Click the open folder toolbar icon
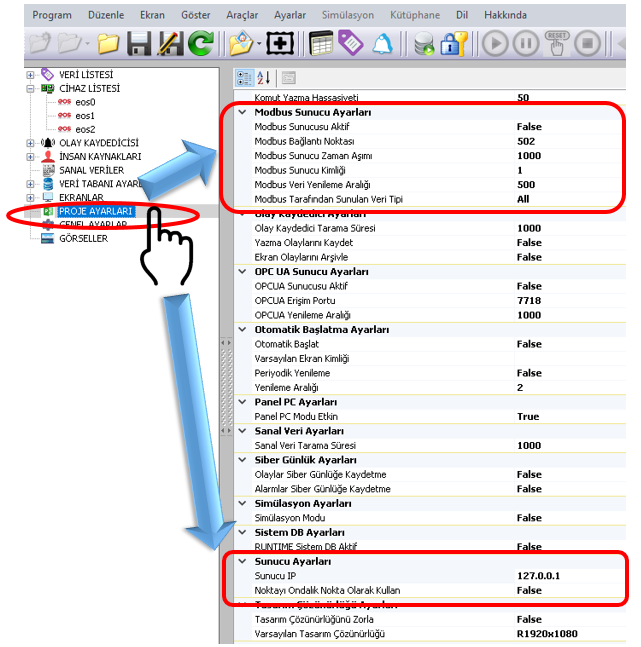Image resolution: width=641 pixels, height=647 pixels. [x=109, y=43]
